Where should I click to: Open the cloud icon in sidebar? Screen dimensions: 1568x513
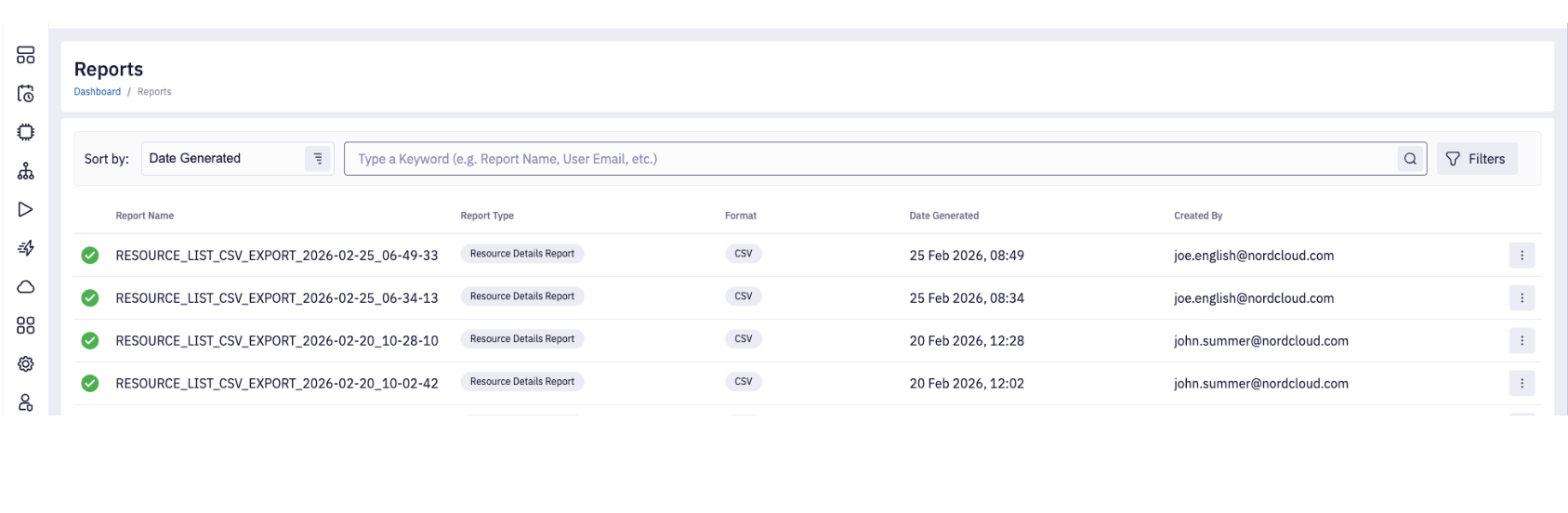pos(26,287)
